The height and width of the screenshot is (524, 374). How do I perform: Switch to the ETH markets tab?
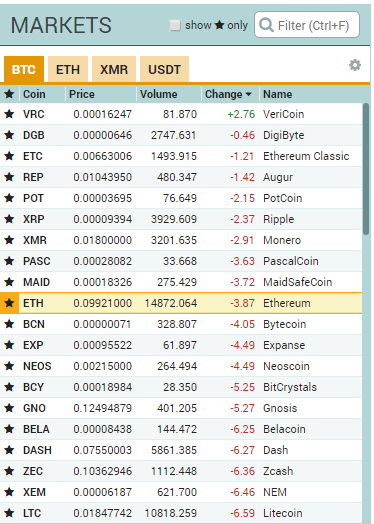coord(68,70)
